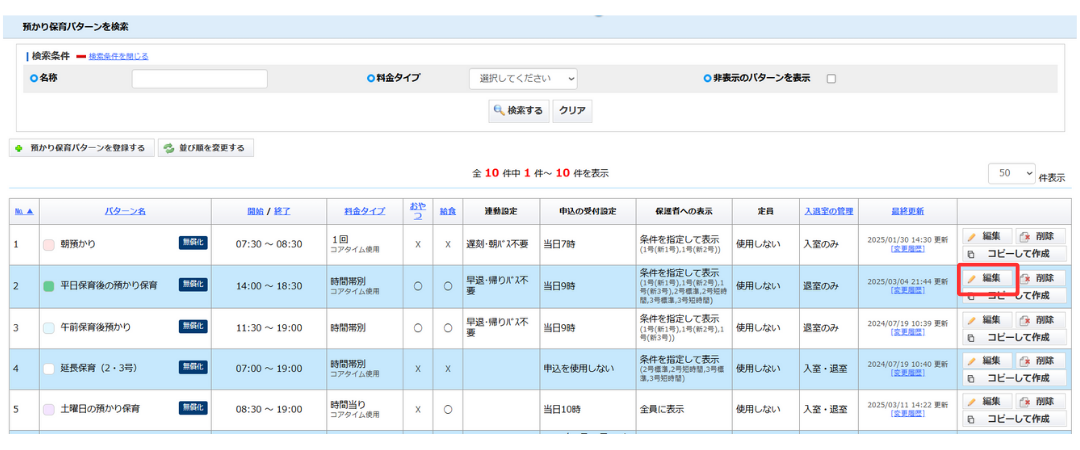
Task: Sort by No. column header
Action: (x=24, y=211)
